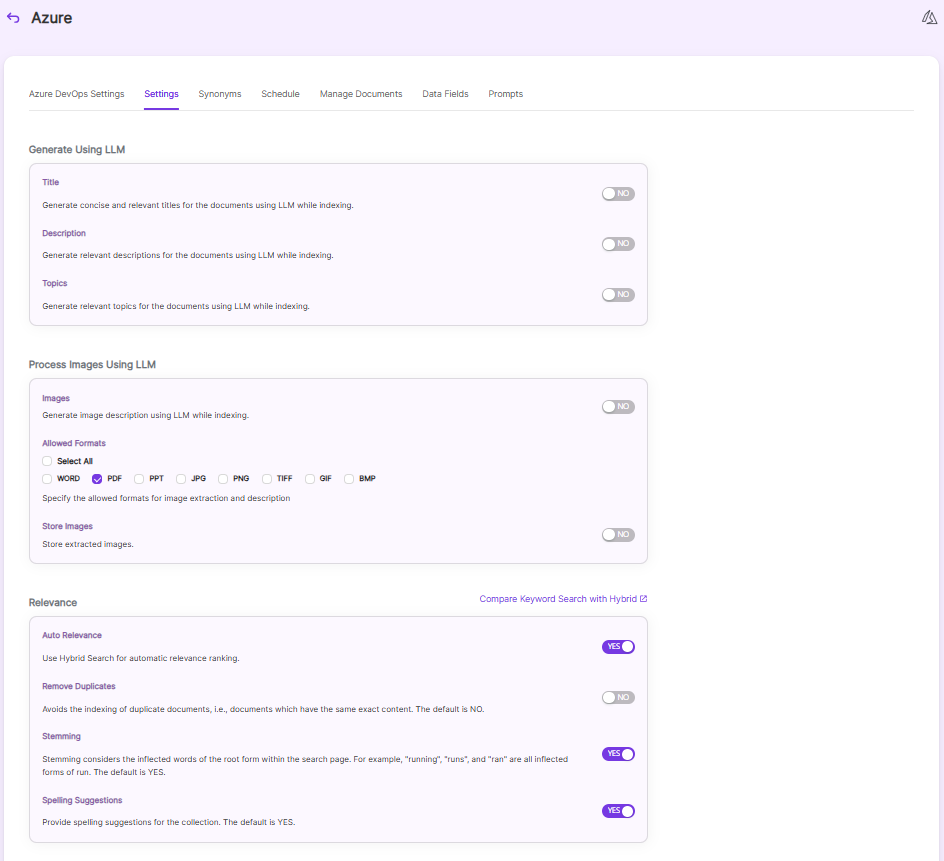The image size is (944, 861).
Task: Check the PPT format checkbox
Action: point(139,479)
